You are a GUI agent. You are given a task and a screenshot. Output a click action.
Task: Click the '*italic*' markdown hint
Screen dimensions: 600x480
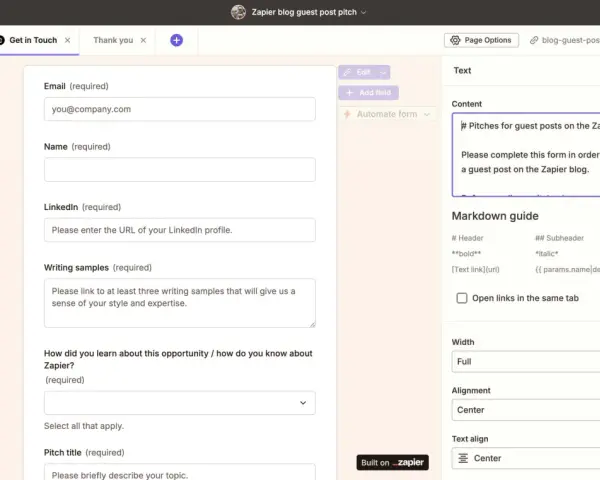(x=546, y=254)
